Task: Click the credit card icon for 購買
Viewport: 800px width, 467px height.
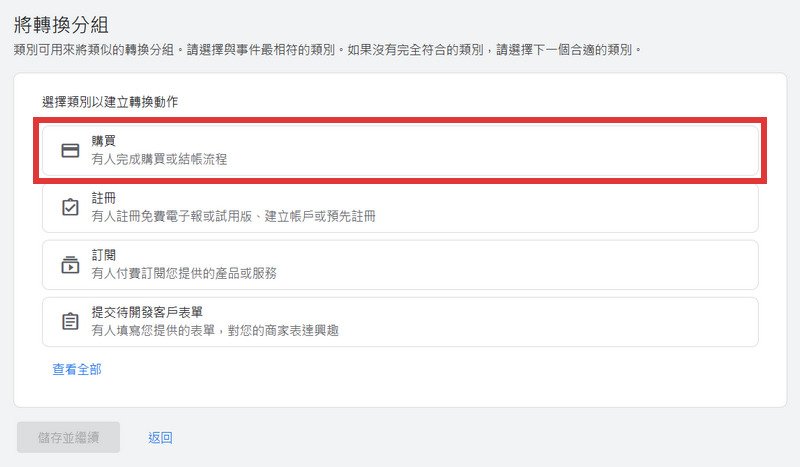Action: 70,151
